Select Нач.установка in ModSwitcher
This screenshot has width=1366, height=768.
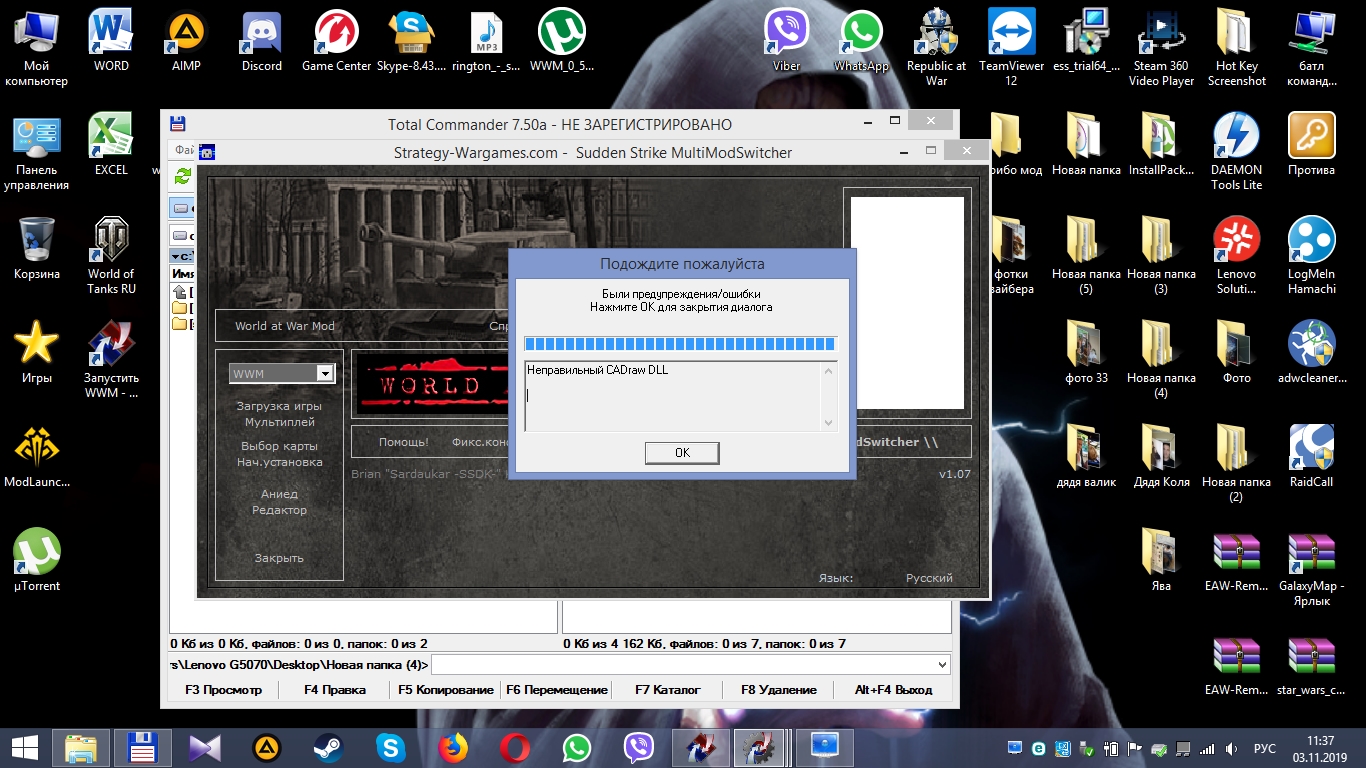279,462
